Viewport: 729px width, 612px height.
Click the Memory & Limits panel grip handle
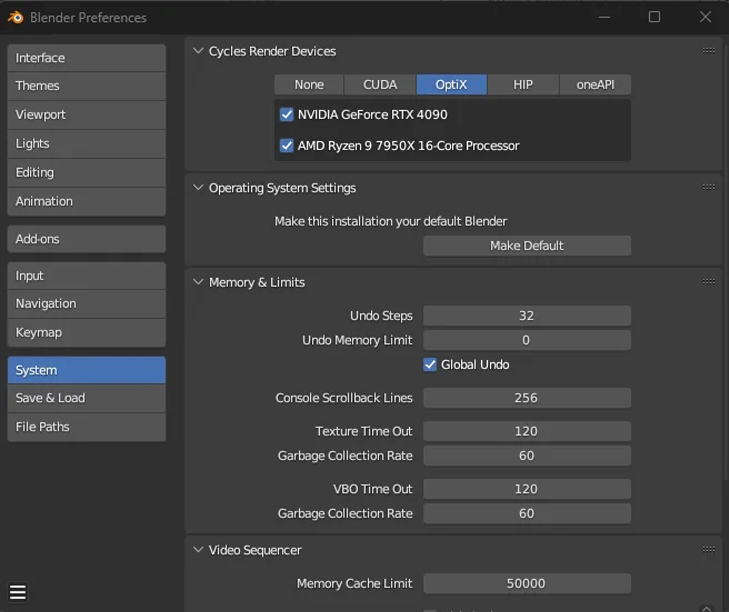point(708,282)
